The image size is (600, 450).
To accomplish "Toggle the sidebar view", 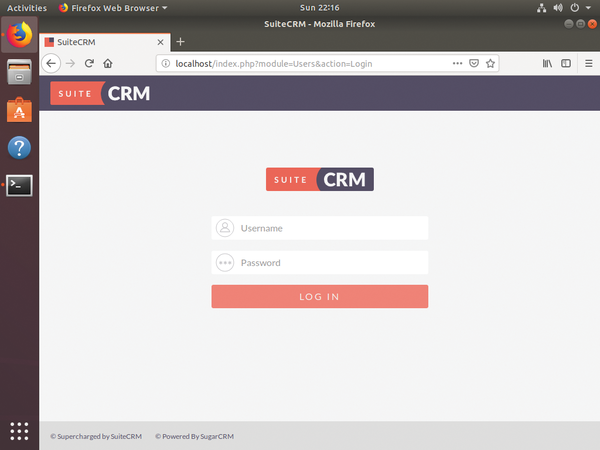I will [x=566, y=64].
